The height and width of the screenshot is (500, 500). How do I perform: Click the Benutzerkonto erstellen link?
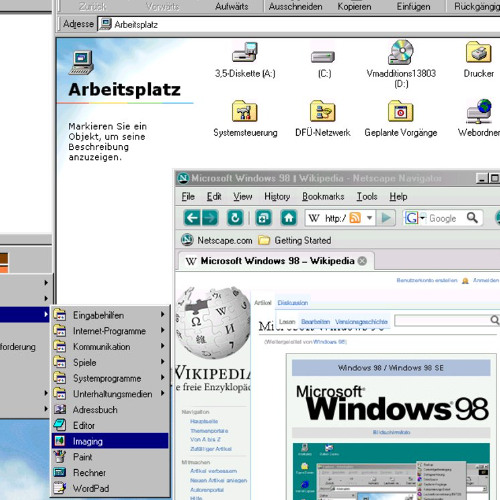[x=427, y=280]
